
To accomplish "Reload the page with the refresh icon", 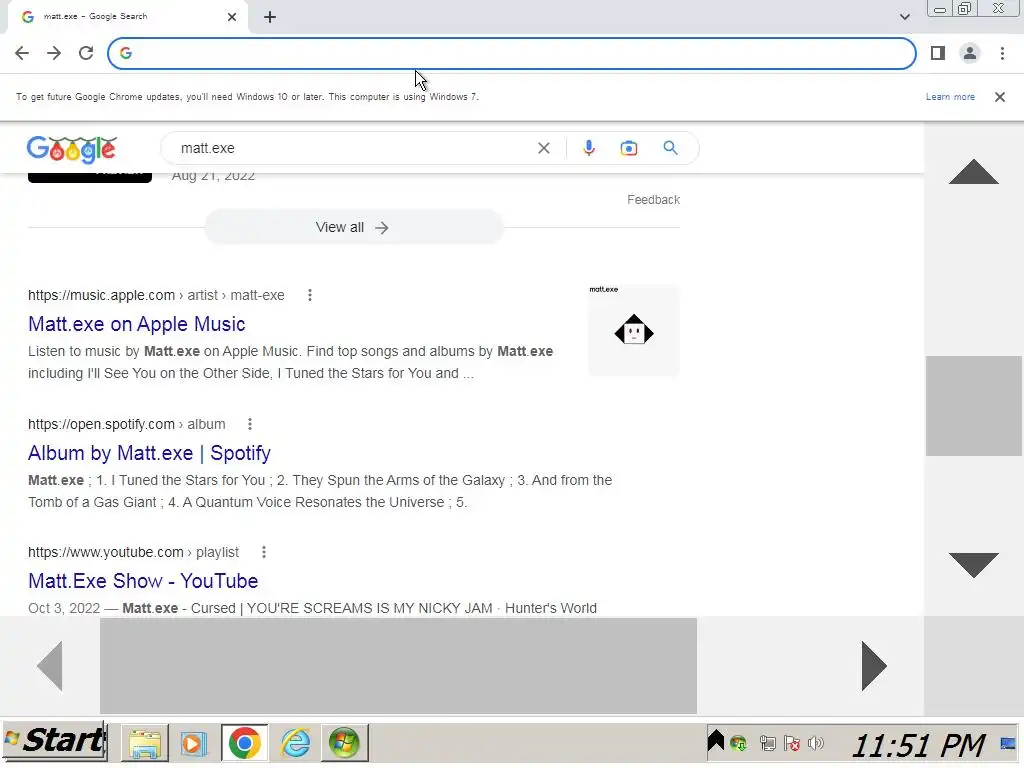I will pyautogui.click(x=86, y=53).
